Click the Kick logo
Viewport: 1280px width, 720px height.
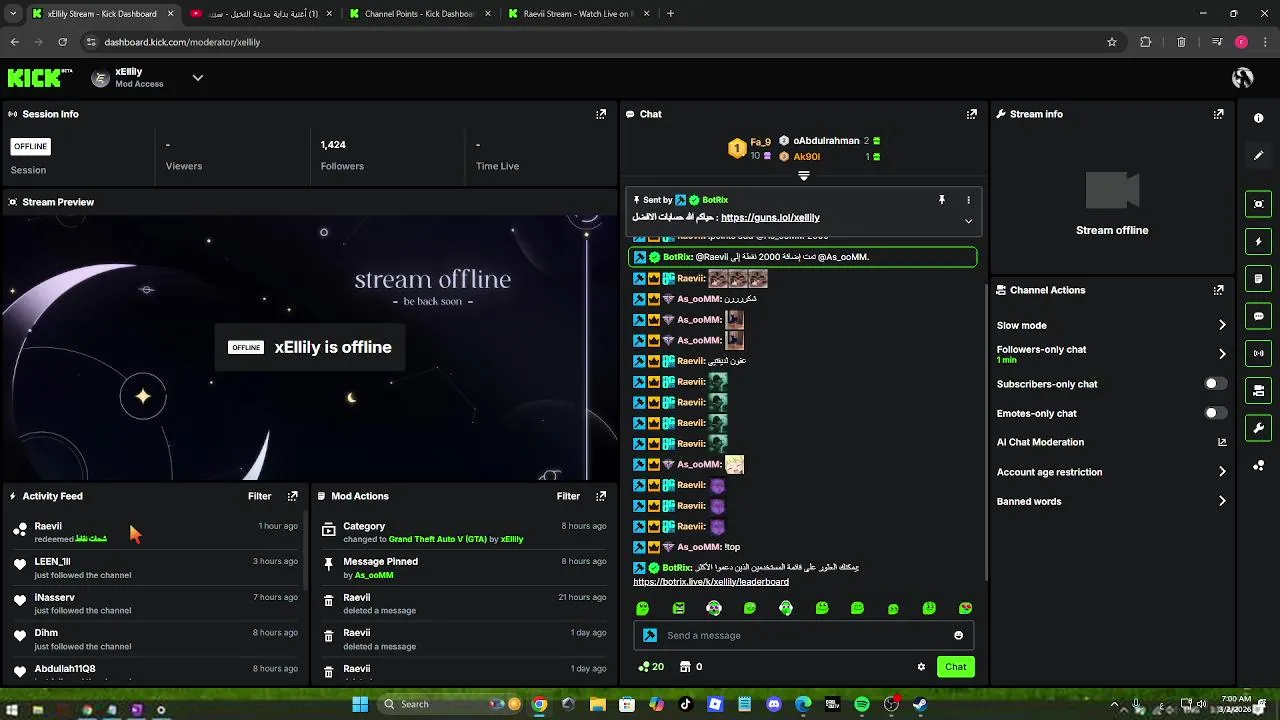40,78
